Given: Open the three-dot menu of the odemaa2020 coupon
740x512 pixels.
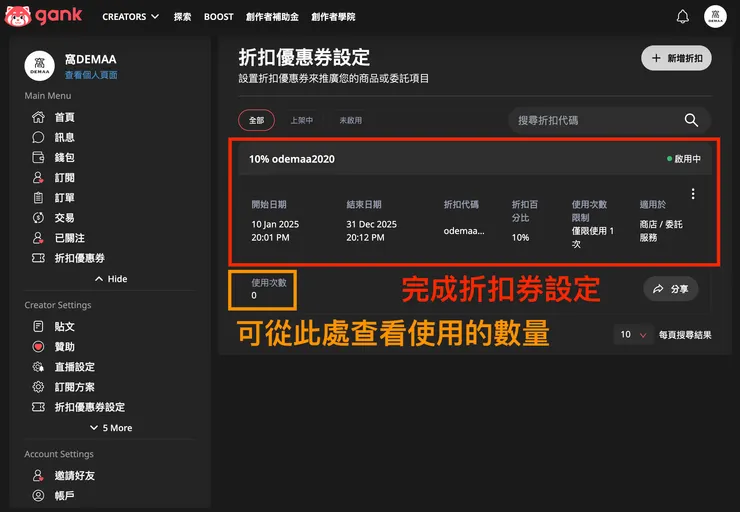Looking at the screenshot, I should pyautogui.click(x=693, y=194).
